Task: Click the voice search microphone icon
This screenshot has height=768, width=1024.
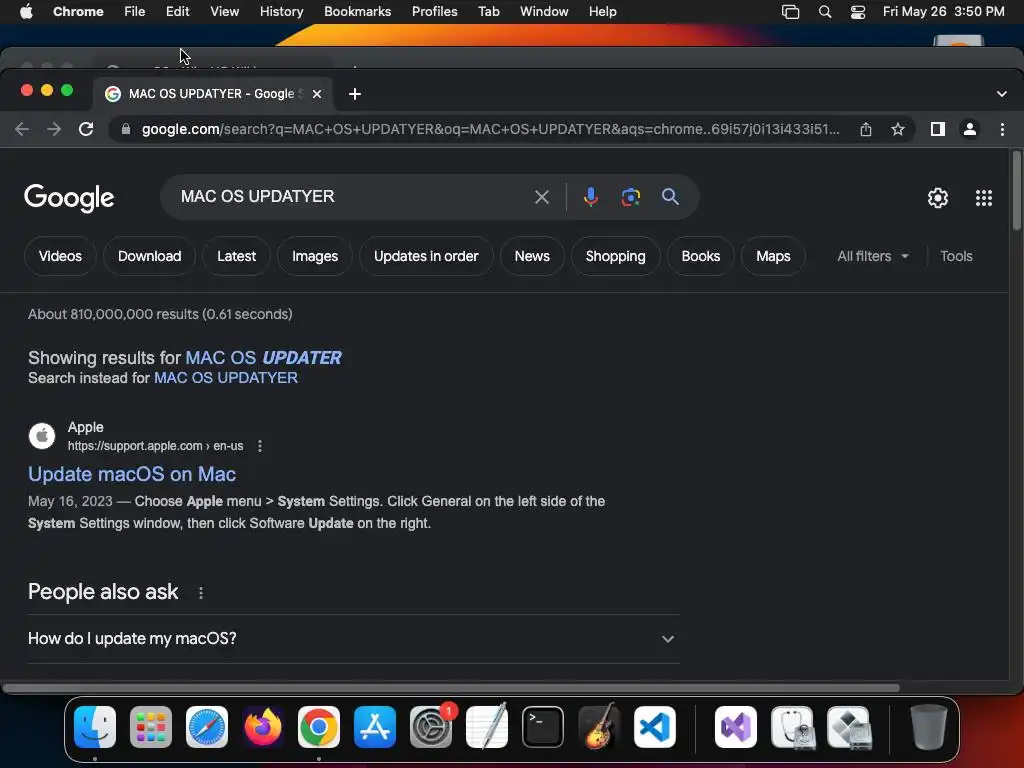Action: pyautogui.click(x=590, y=197)
